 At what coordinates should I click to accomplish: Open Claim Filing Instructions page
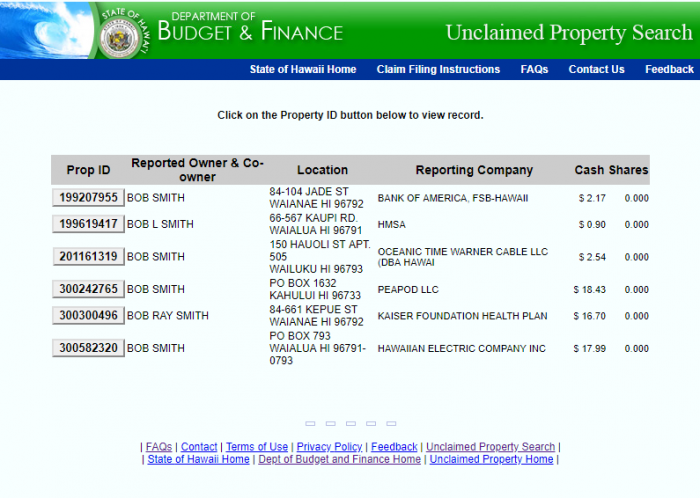(438, 69)
